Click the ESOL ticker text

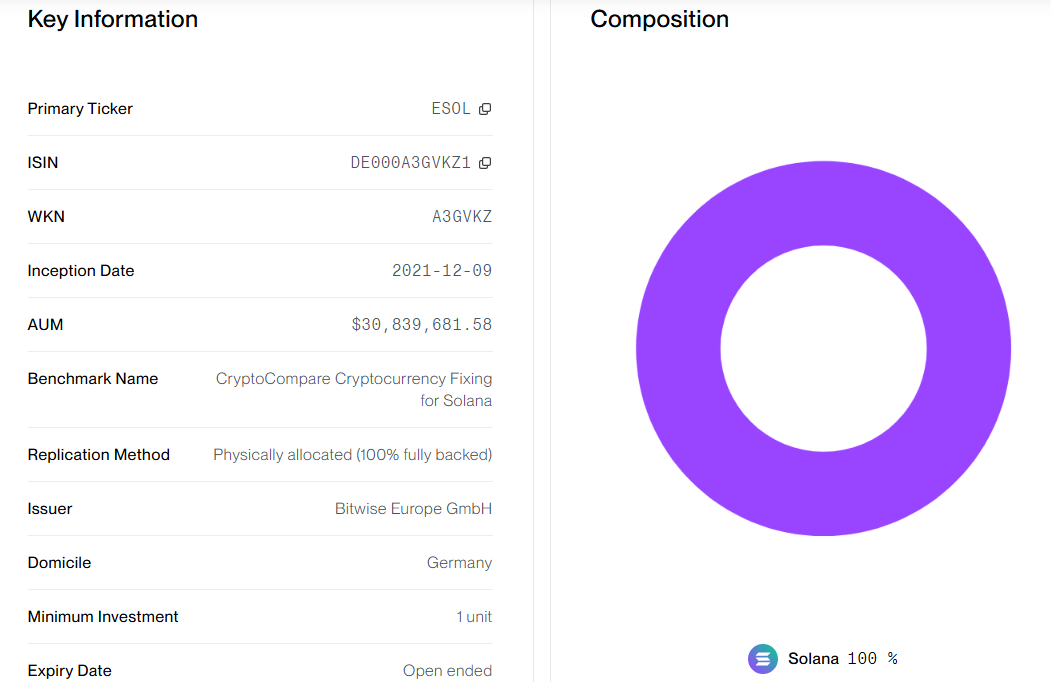[451, 109]
